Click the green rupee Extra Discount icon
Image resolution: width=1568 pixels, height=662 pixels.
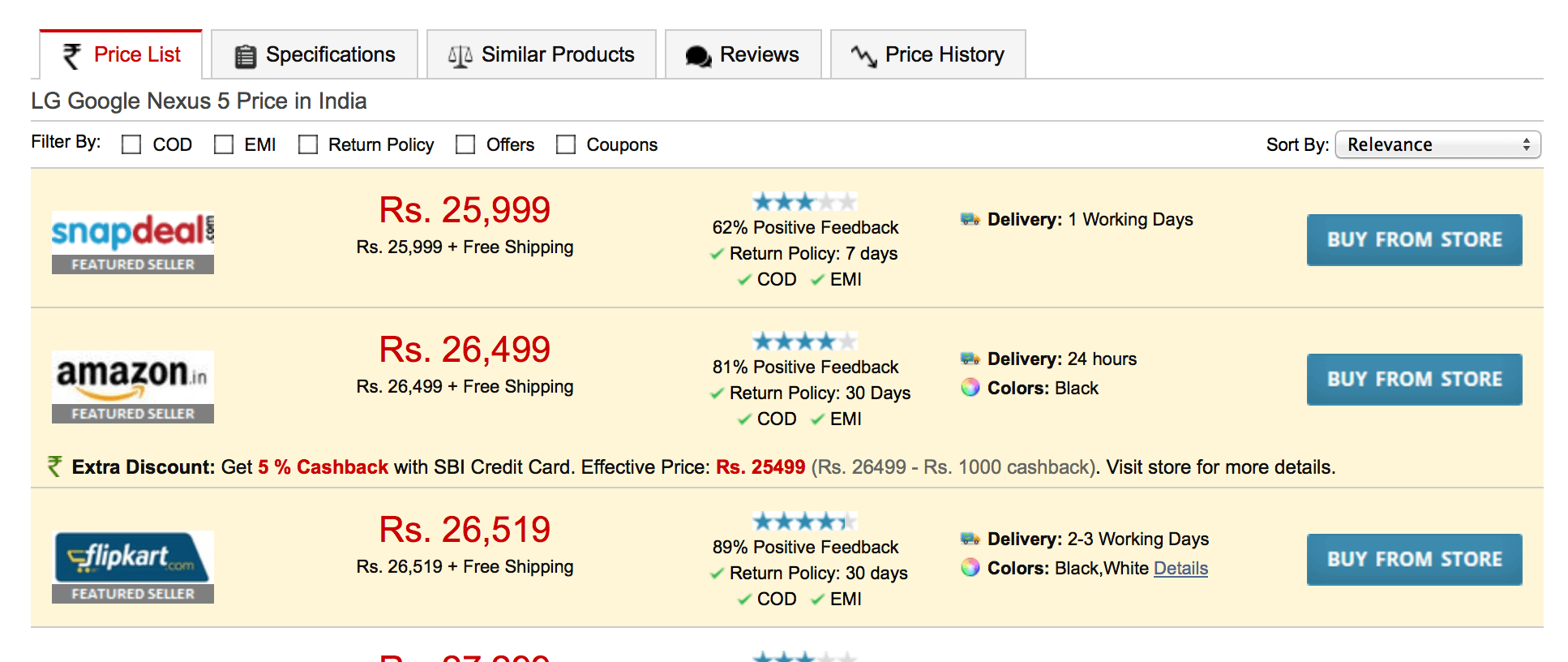pos(54,466)
